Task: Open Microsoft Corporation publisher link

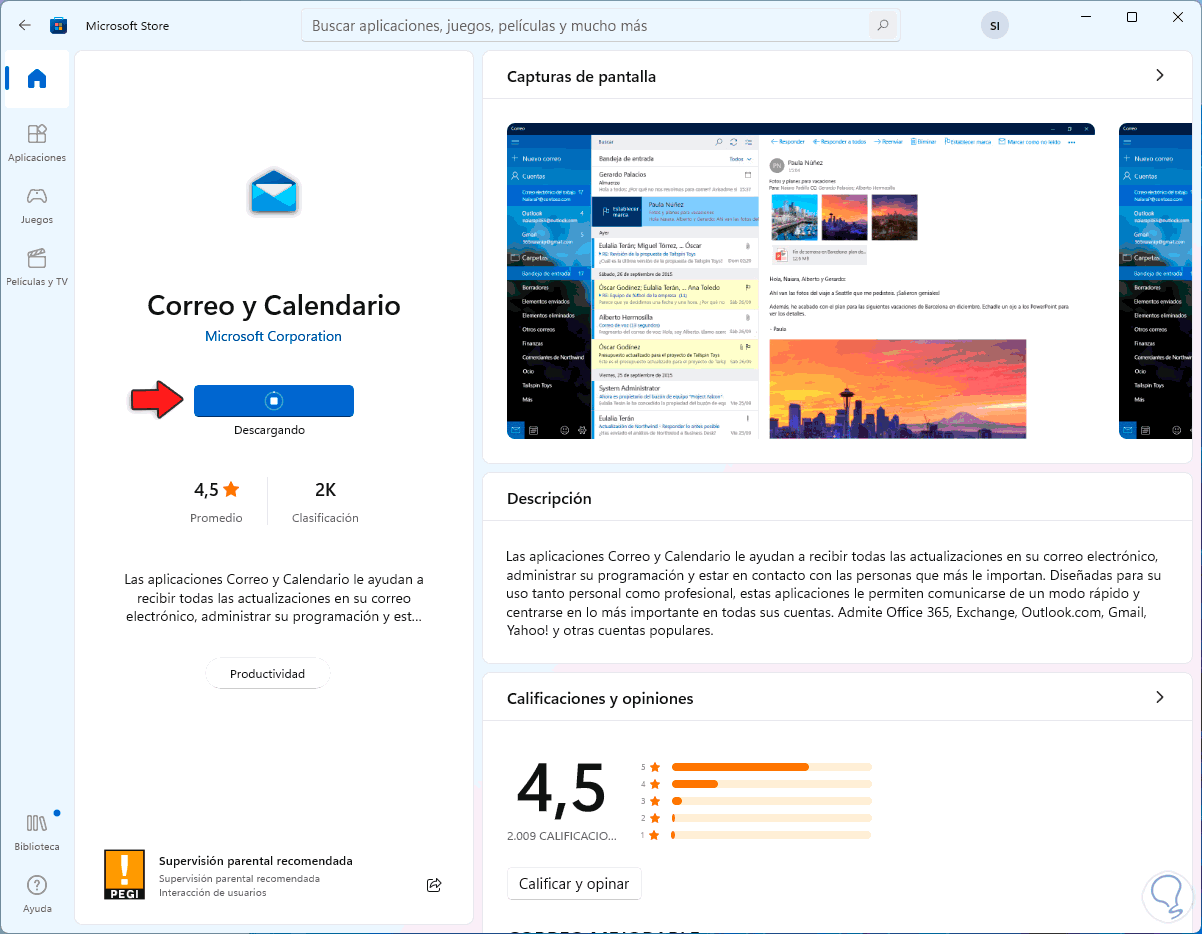Action: tap(273, 336)
